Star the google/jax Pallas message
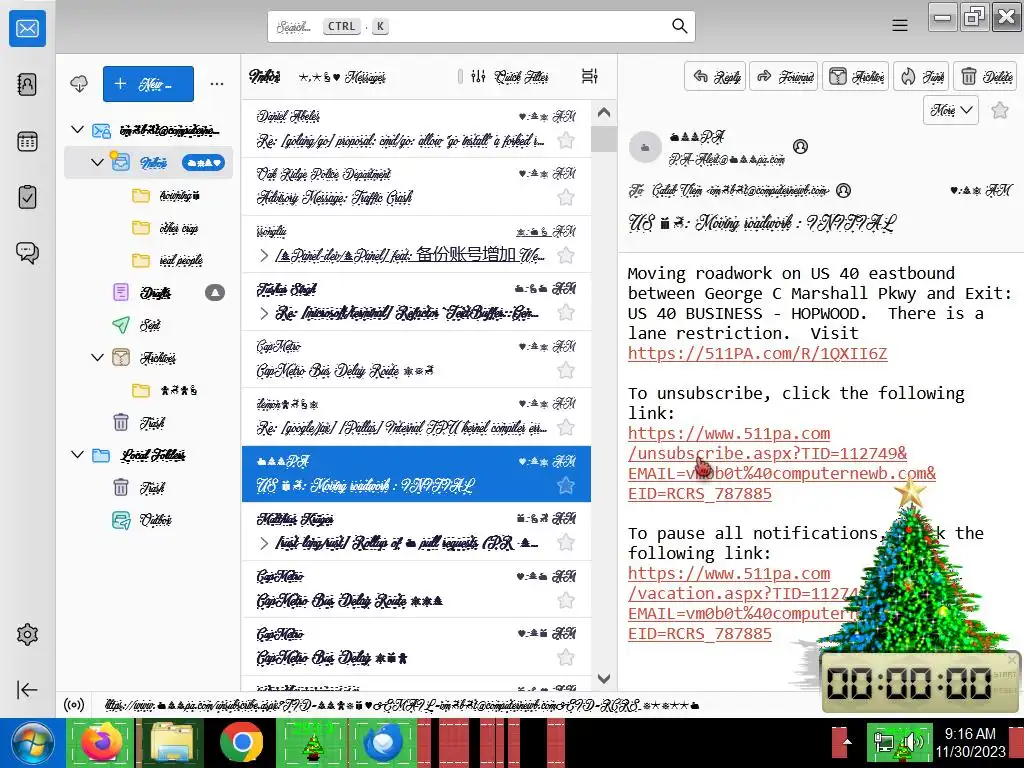 [566, 428]
